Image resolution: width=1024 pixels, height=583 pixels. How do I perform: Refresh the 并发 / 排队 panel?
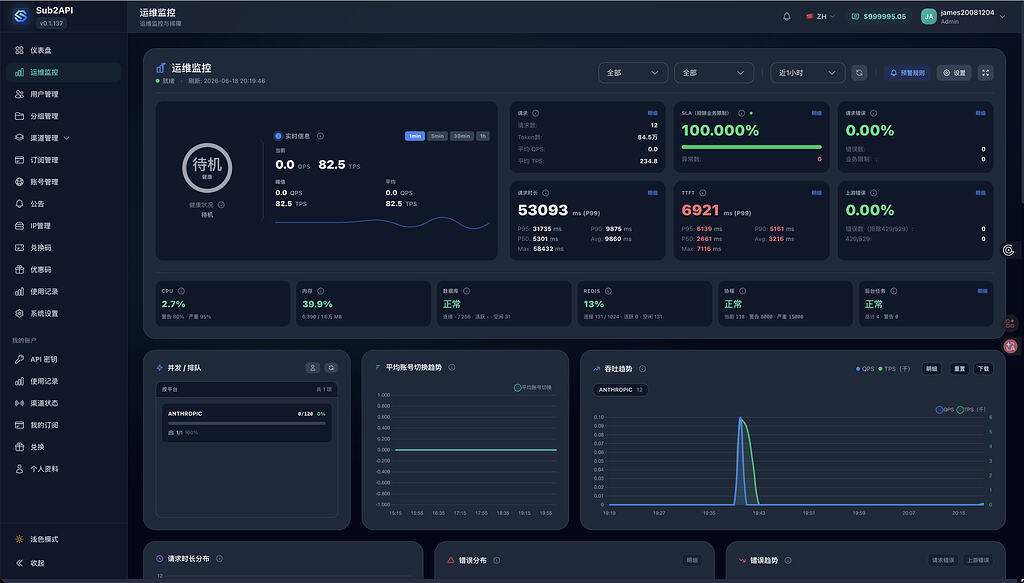pos(331,368)
